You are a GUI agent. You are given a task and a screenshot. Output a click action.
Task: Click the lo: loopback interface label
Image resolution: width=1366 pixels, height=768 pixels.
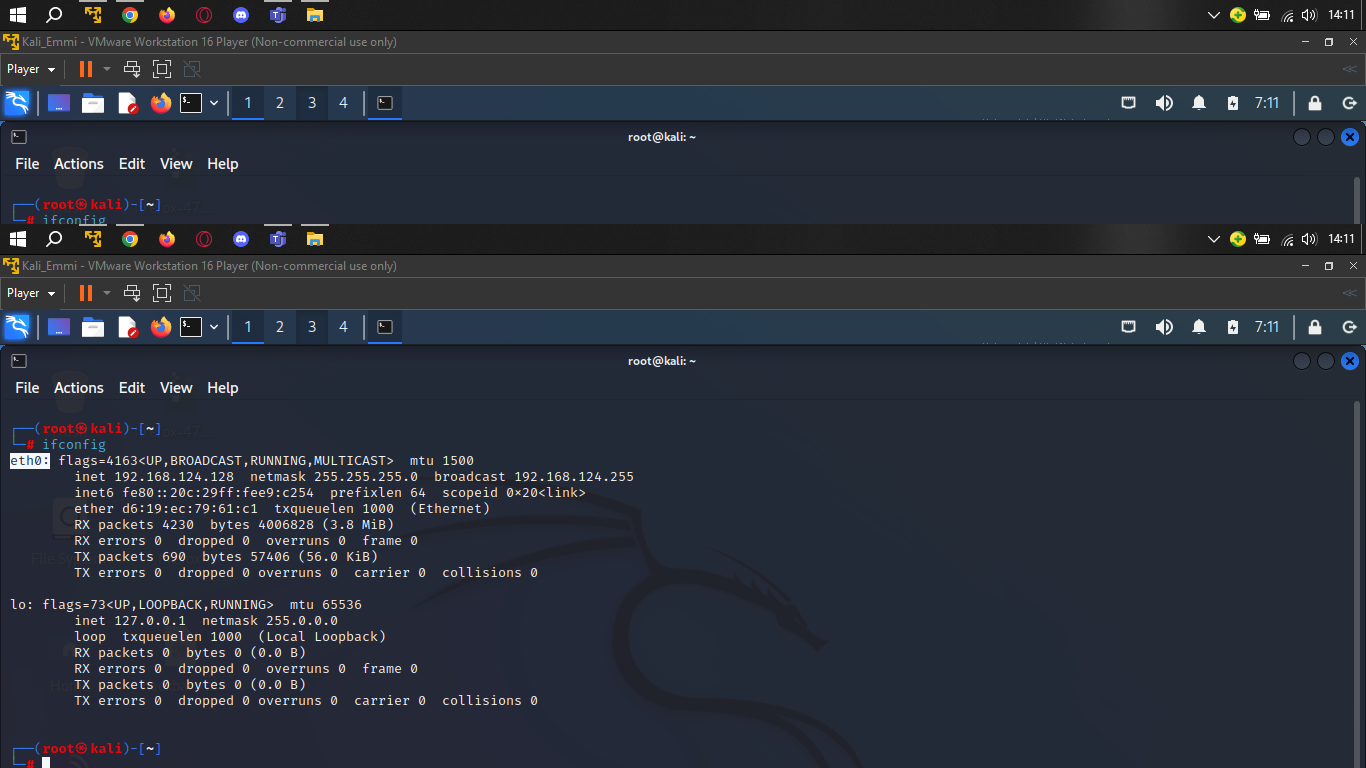click(x=22, y=605)
